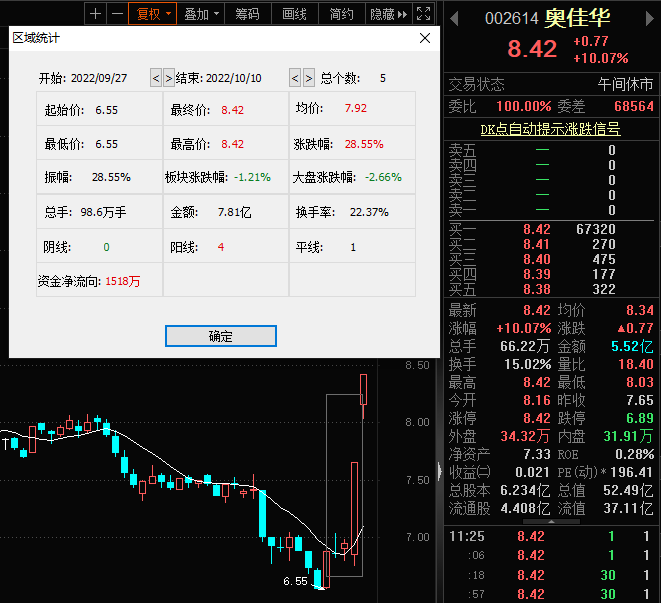Close the 区域统计 dialog
Image resolution: width=661 pixels, height=603 pixels.
coord(425,38)
